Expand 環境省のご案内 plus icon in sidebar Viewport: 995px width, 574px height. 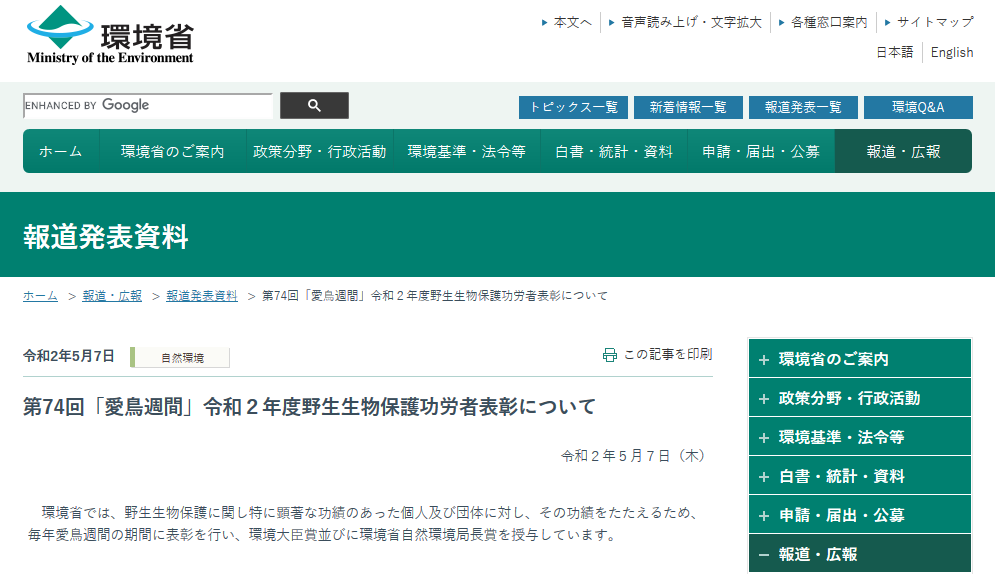[764, 359]
